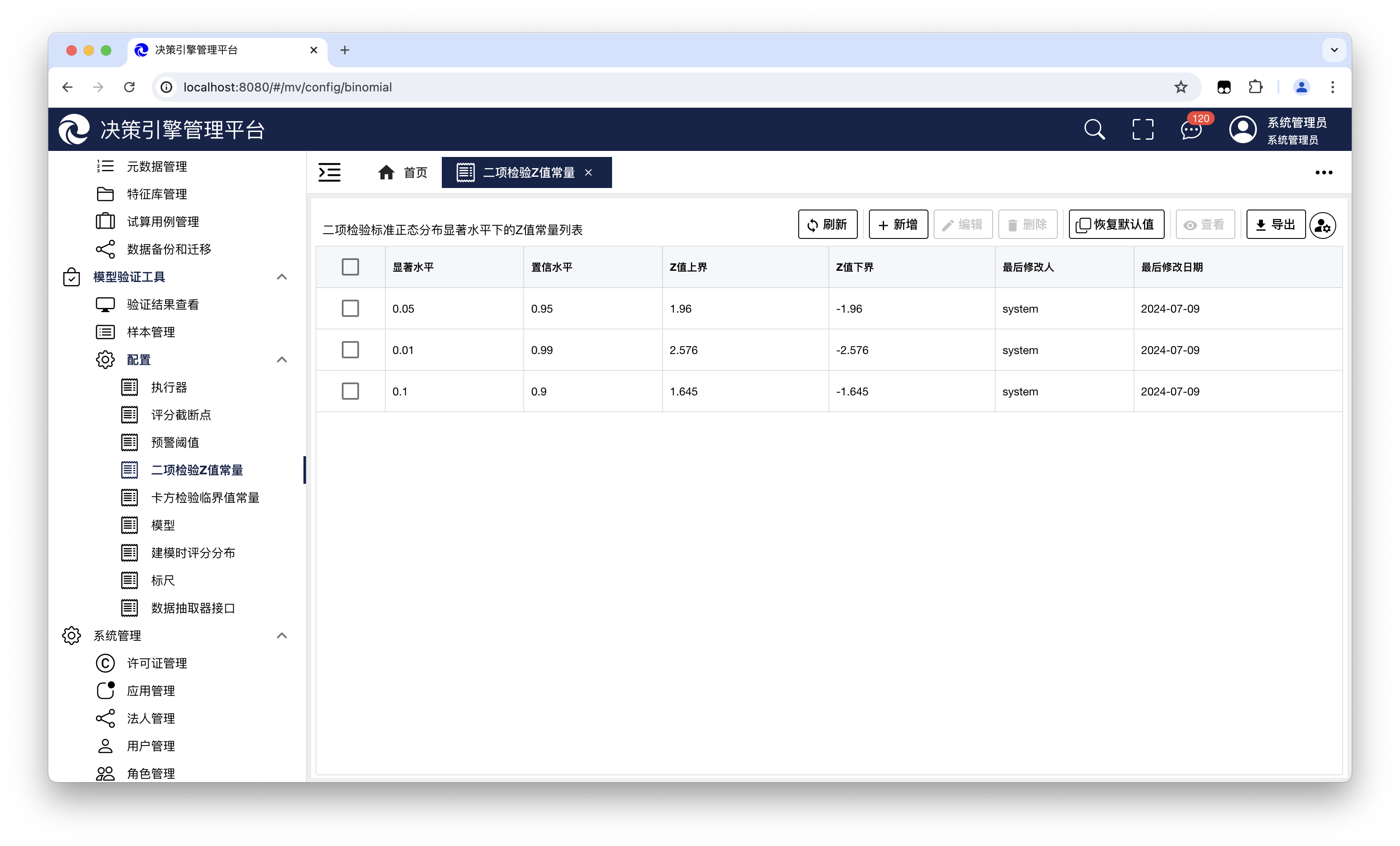Open messages icon with 120 badge
This screenshot has height=846, width=1400.
(x=1191, y=130)
